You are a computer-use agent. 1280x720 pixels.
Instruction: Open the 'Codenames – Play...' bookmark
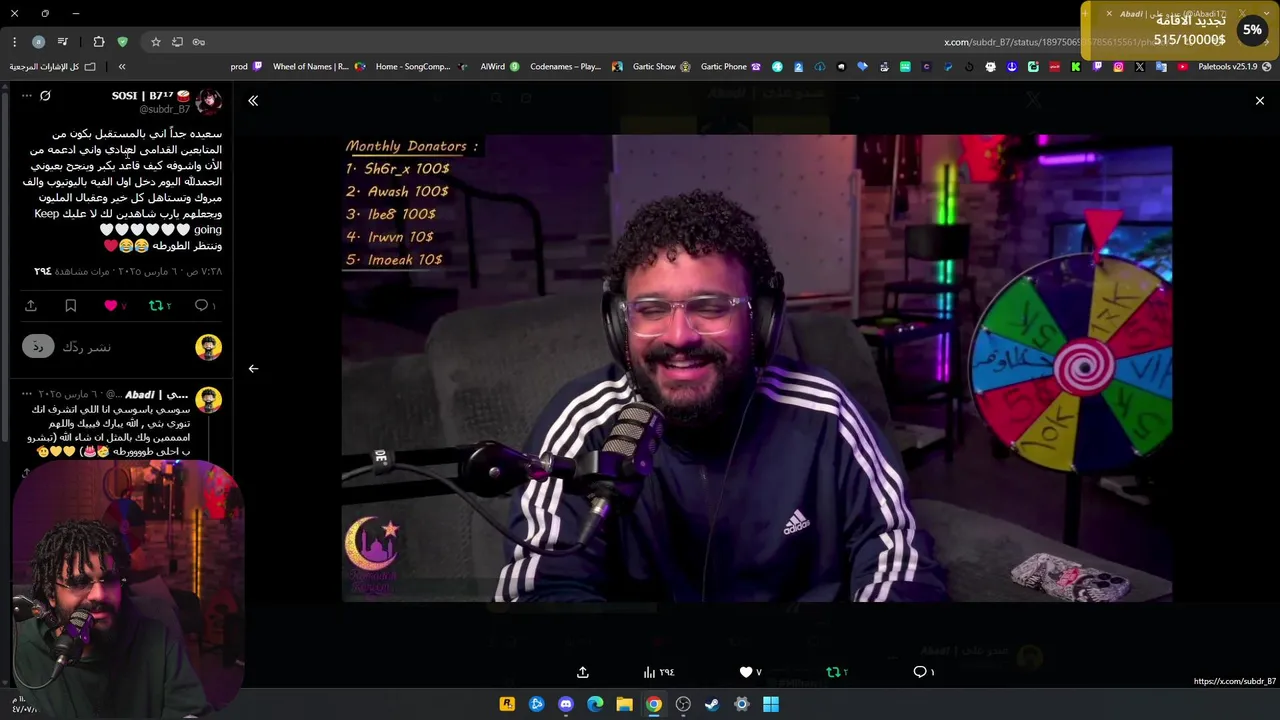[575, 67]
